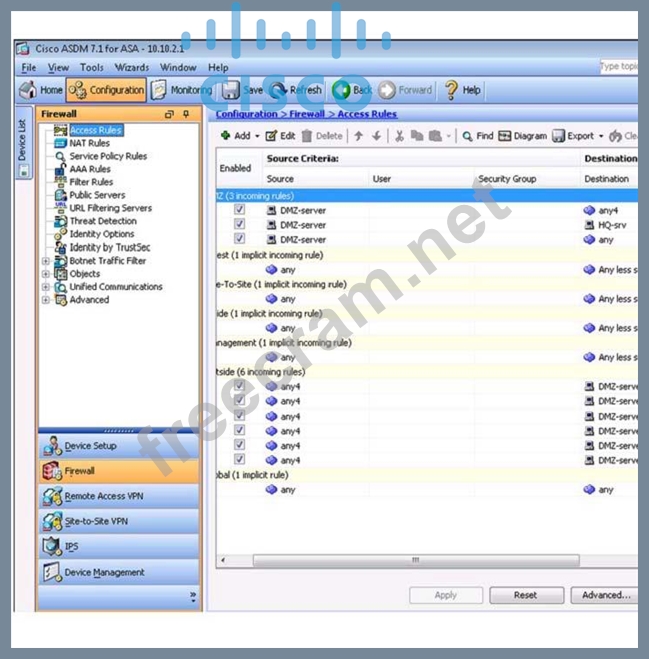The height and width of the screenshot is (659, 649).
Task: Toggle first outside any4 rule checkbox
Action: [x=239, y=387]
